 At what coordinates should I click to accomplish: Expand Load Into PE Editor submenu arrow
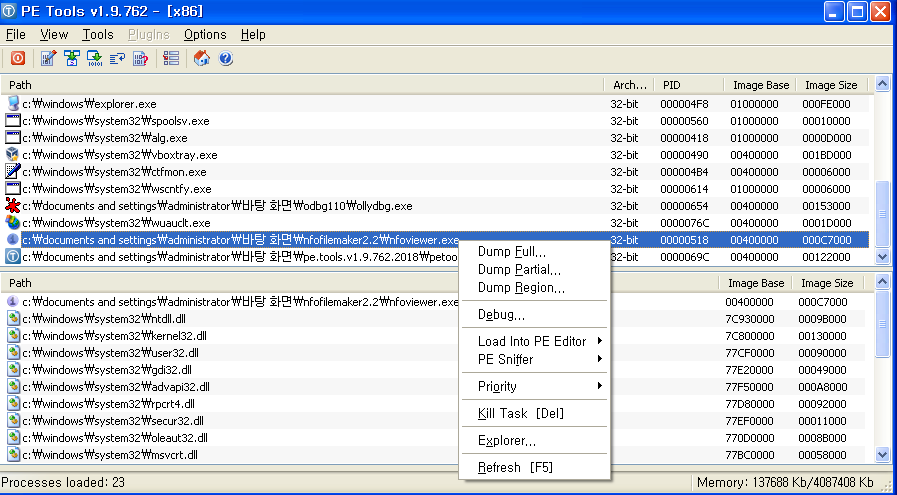coord(600,341)
